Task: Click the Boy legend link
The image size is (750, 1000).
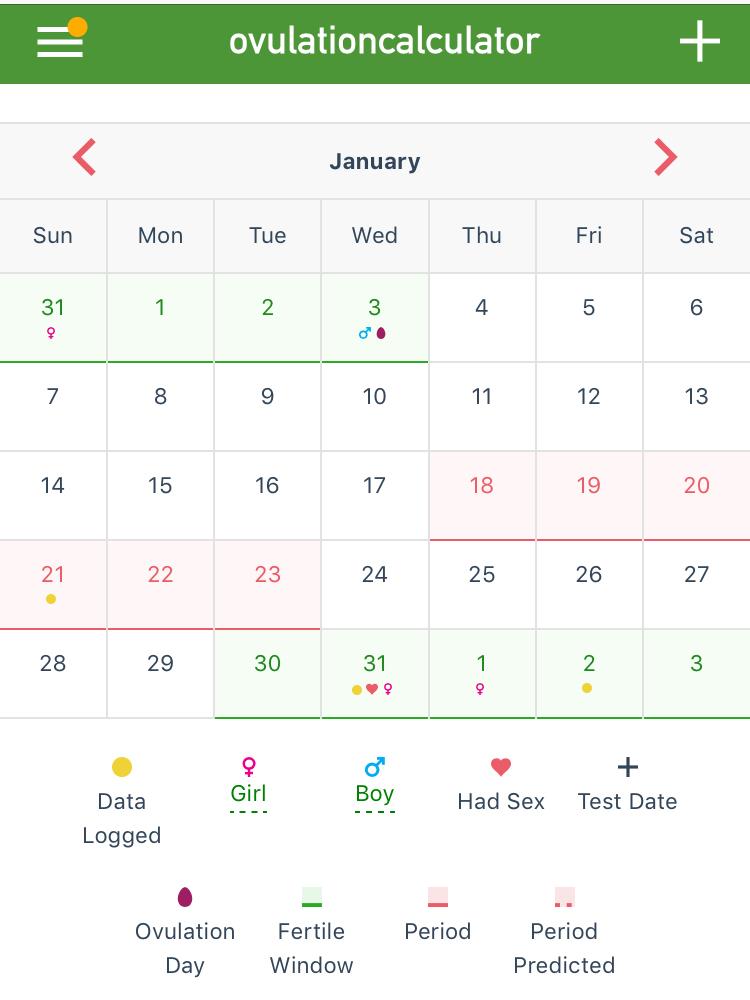Action: (x=374, y=793)
